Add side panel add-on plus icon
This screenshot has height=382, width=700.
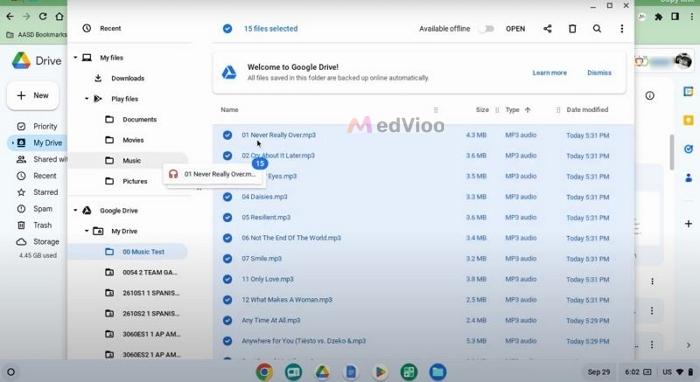pyautogui.click(x=688, y=224)
